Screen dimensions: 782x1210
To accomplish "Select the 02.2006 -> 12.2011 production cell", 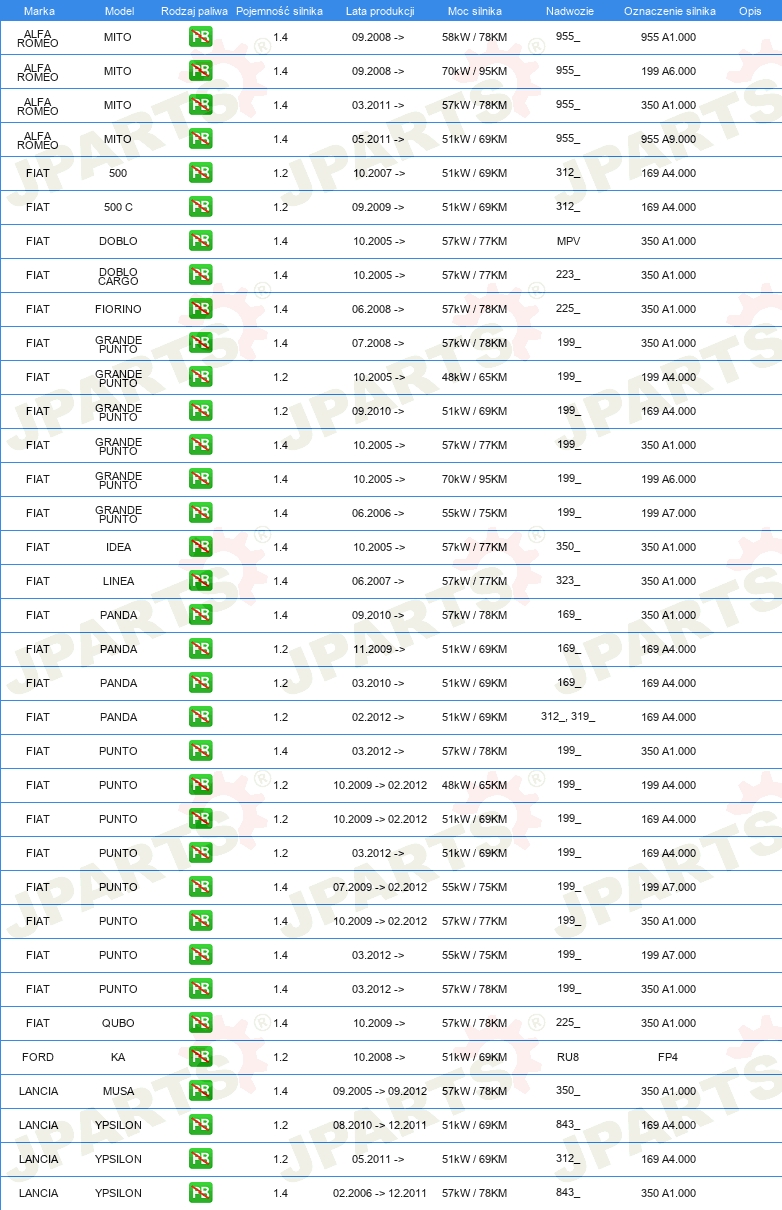I will pyautogui.click(x=380, y=1193).
